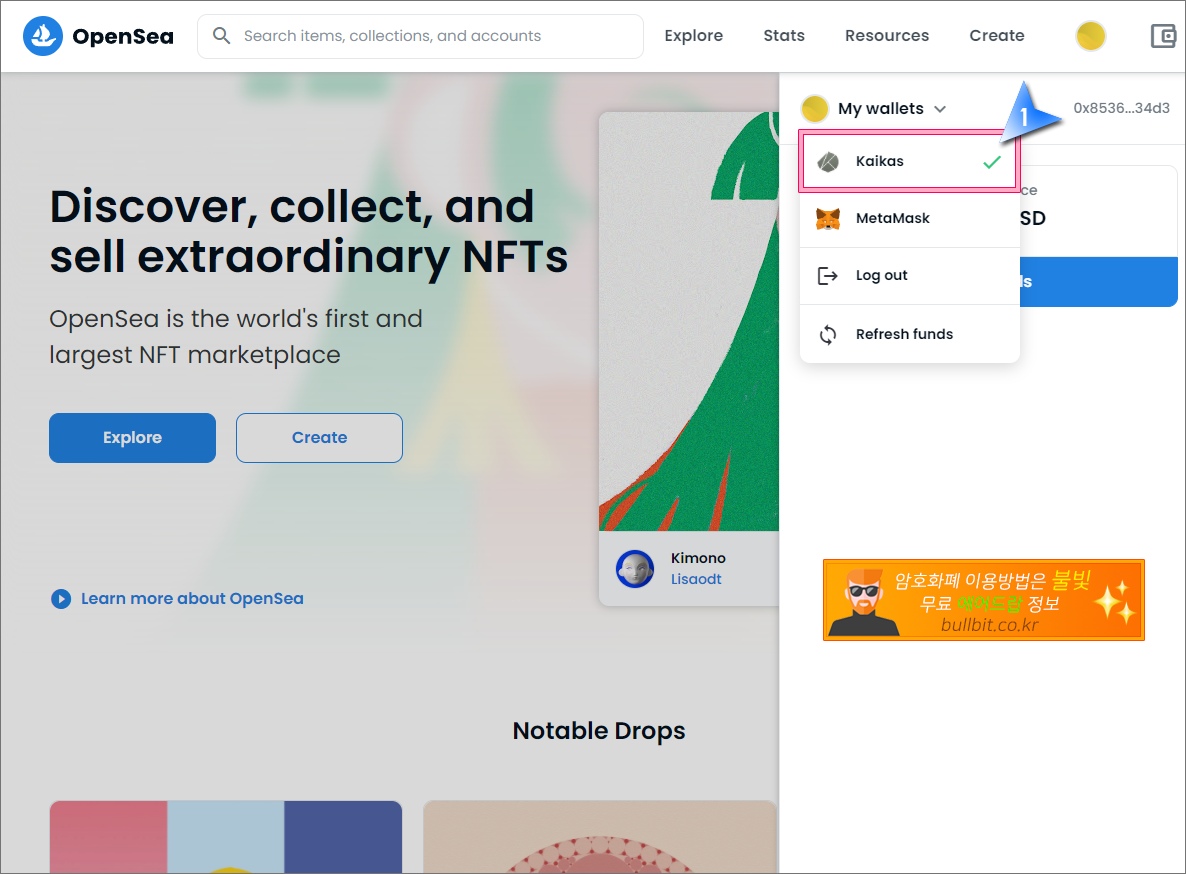Image resolution: width=1186 pixels, height=874 pixels.
Task: Click the Kaikas wallet icon
Action: [828, 161]
